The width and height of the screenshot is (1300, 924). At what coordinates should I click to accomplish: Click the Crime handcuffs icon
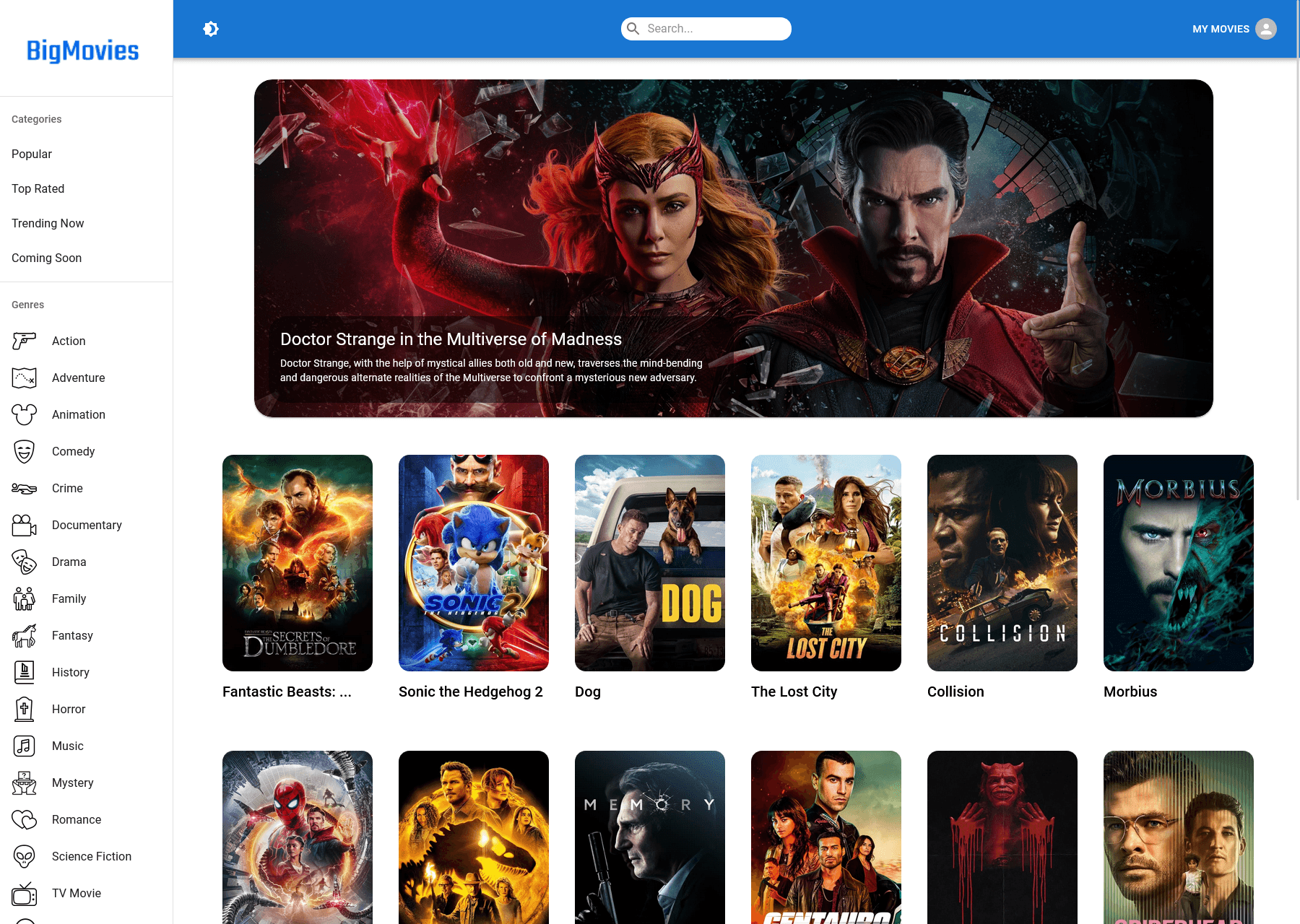(25, 488)
